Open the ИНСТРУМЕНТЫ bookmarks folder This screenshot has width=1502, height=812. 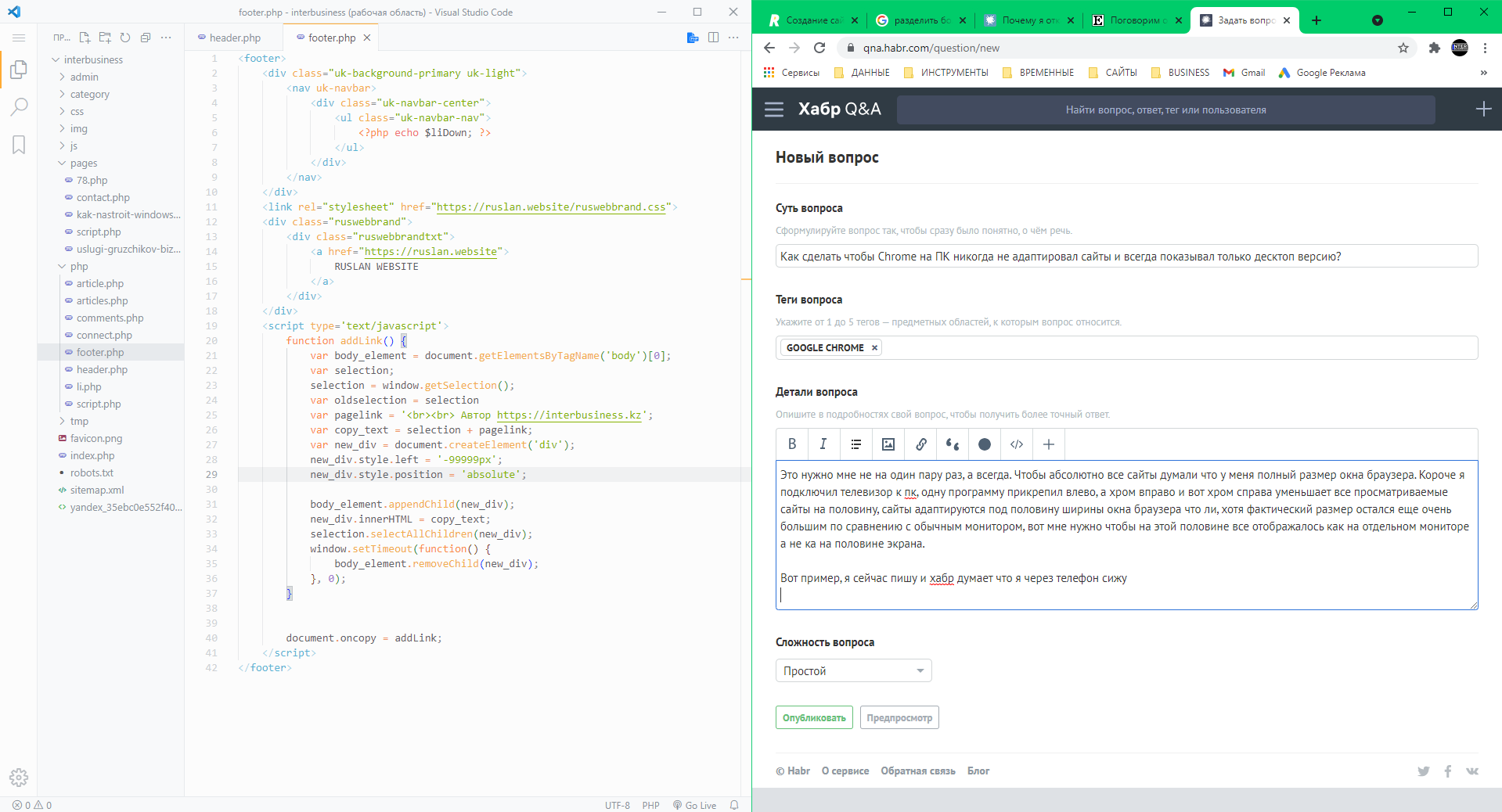click(x=946, y=73)
